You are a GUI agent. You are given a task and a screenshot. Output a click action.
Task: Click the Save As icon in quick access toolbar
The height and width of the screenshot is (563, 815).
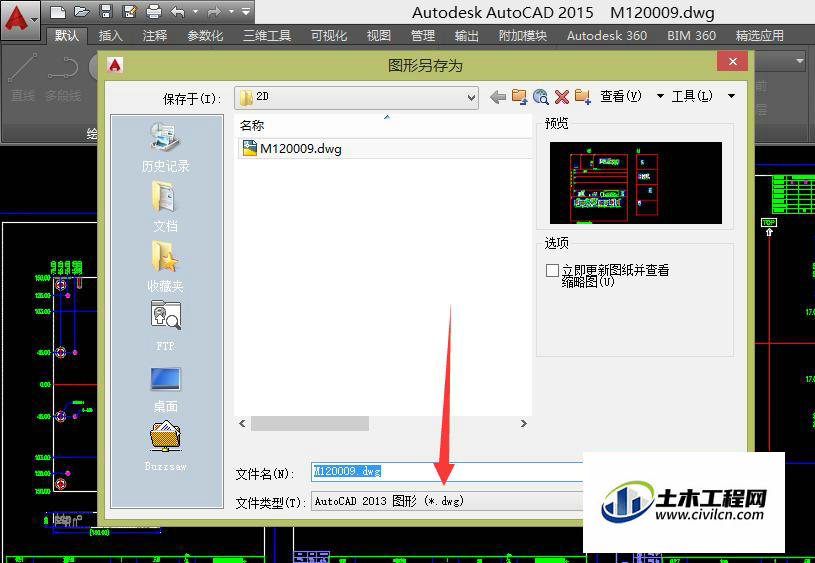pos(129,11)
